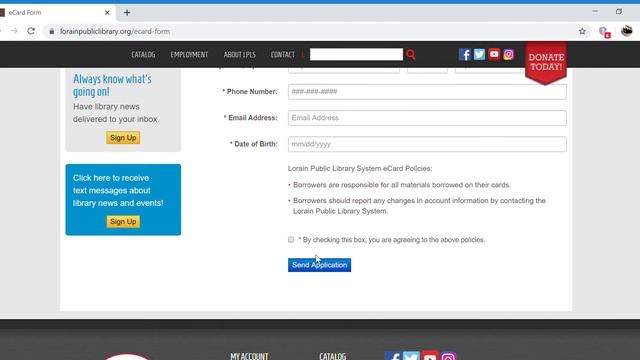Image resolution: width=640 pixels, height=360 pixels.
Task: Click Sign Up for library news emails
Action: tap(123, 138)
